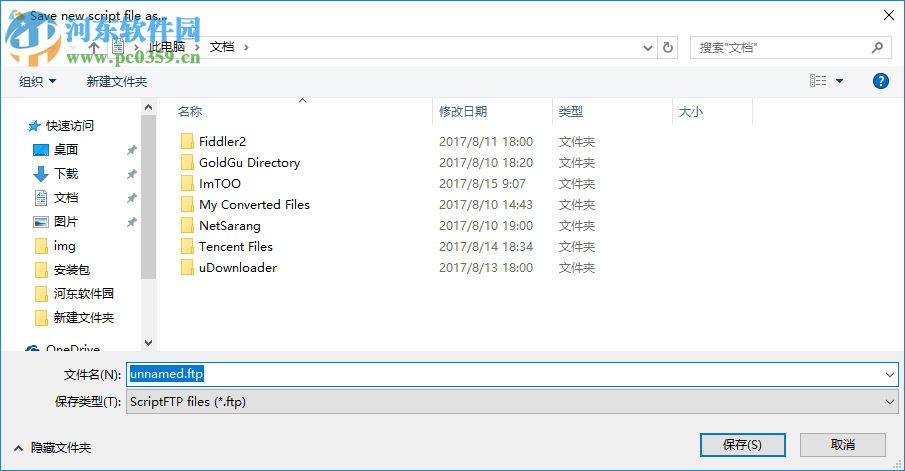
Task: Close the Save new script file dialog
Action: 889,15
